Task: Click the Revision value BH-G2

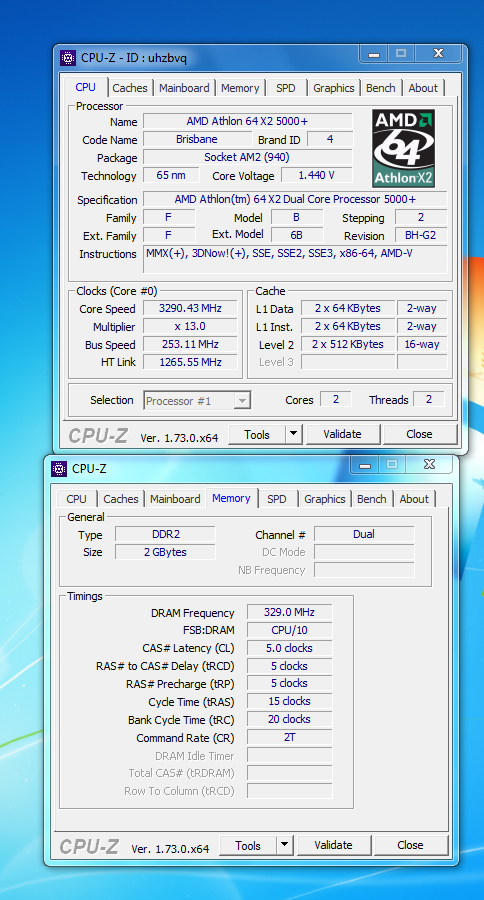Action: point(421,235)
